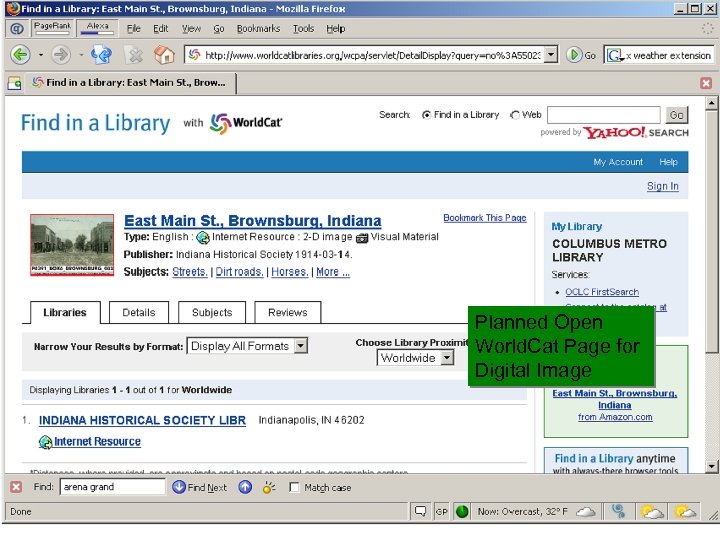Screen dimensions: 720x540
Task: Click the from Amazon.com link
Action: click(x=615, y=417)
